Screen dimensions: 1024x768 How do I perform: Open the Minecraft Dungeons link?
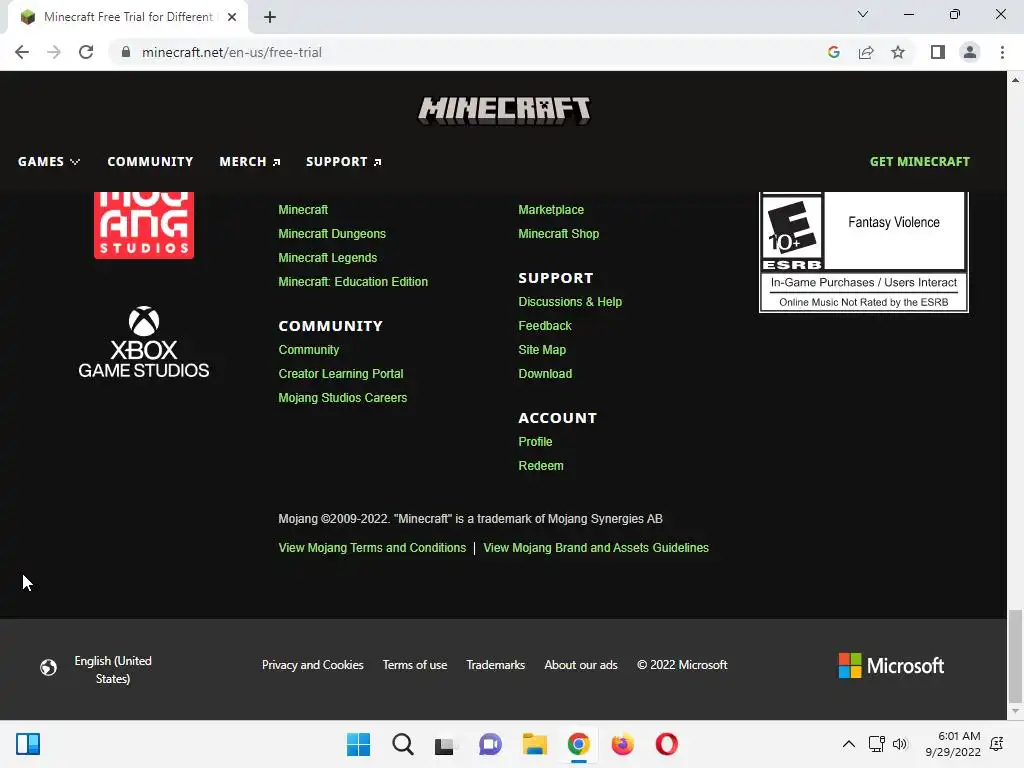332,234
